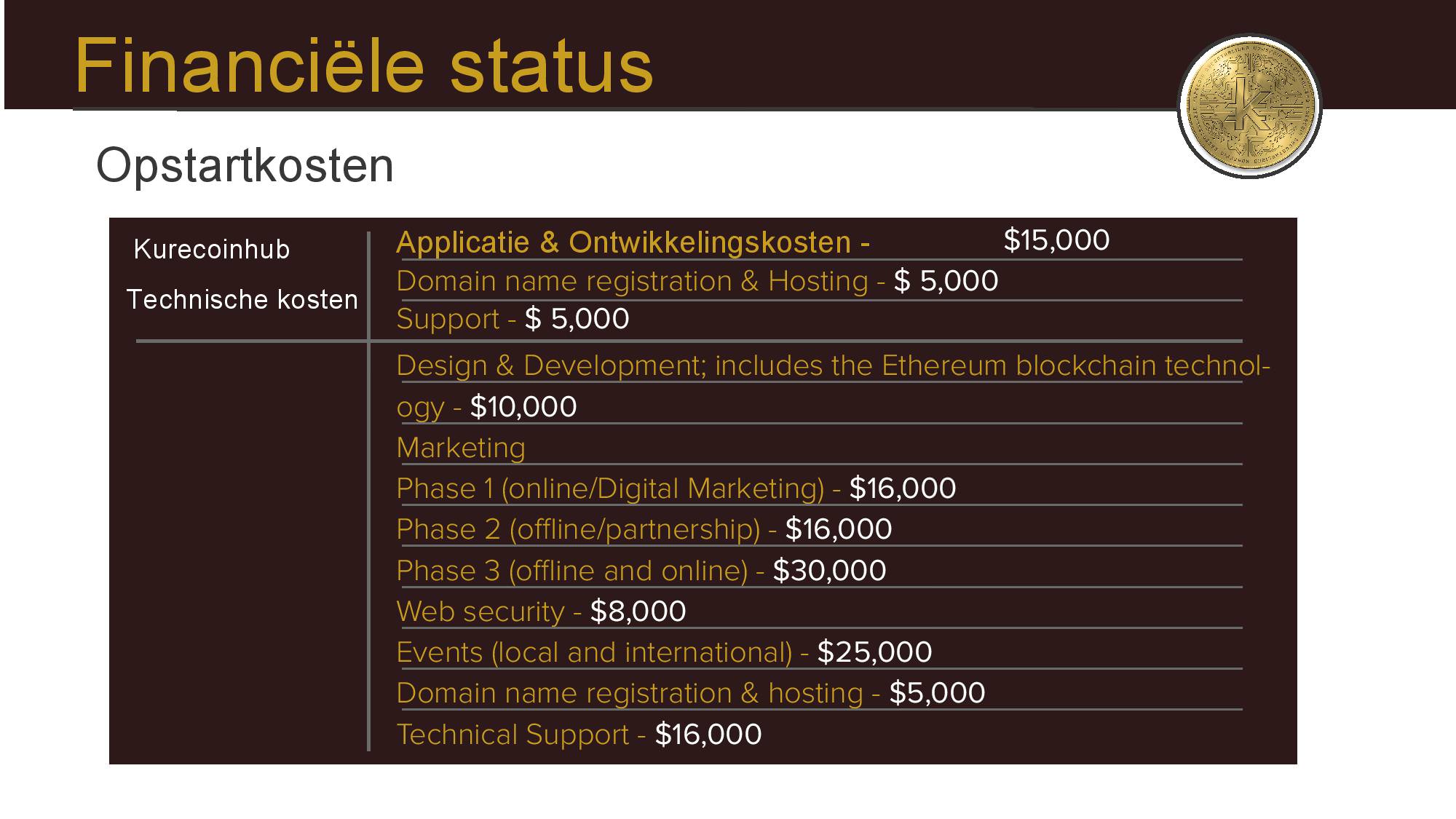
Task: Select the Kurecoinhub label
Action: click(212, 250)
